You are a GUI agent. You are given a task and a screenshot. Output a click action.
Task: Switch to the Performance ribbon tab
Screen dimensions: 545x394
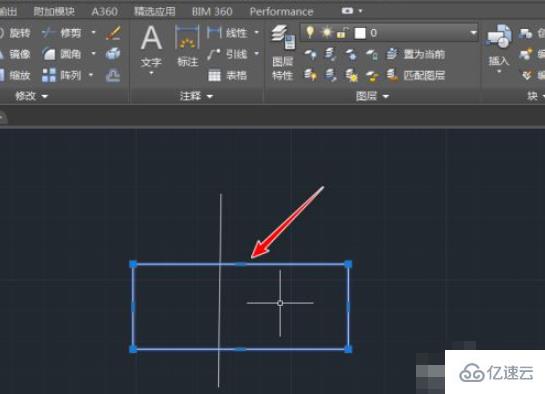[x=281, y=11]
